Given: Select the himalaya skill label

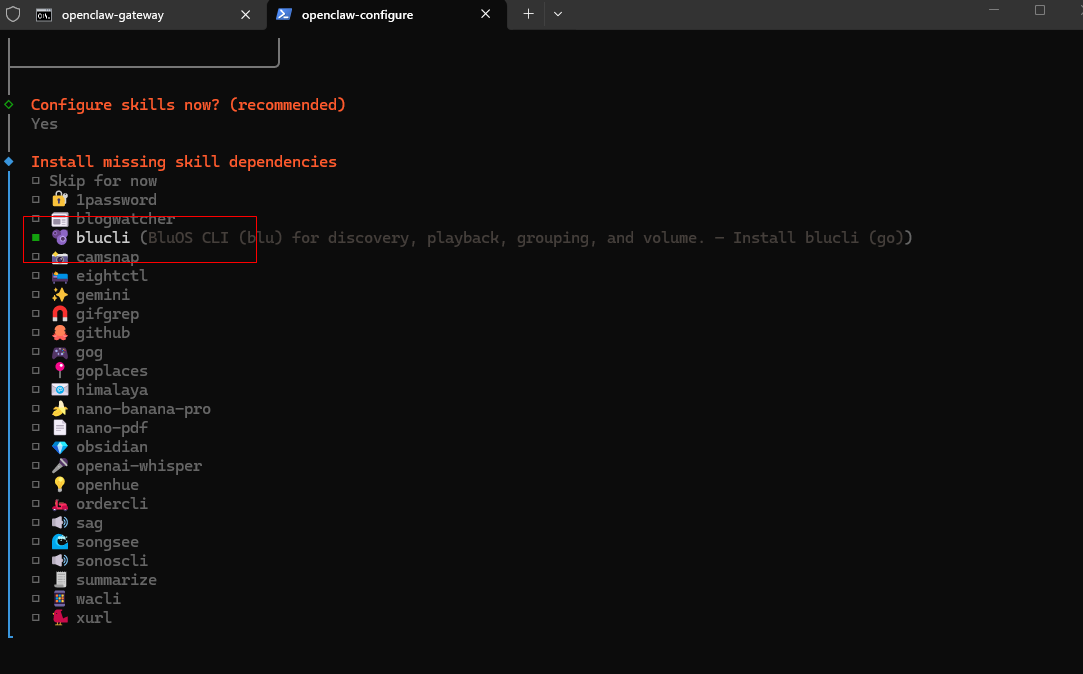Looking at the screenshot, I should [112, 390].
